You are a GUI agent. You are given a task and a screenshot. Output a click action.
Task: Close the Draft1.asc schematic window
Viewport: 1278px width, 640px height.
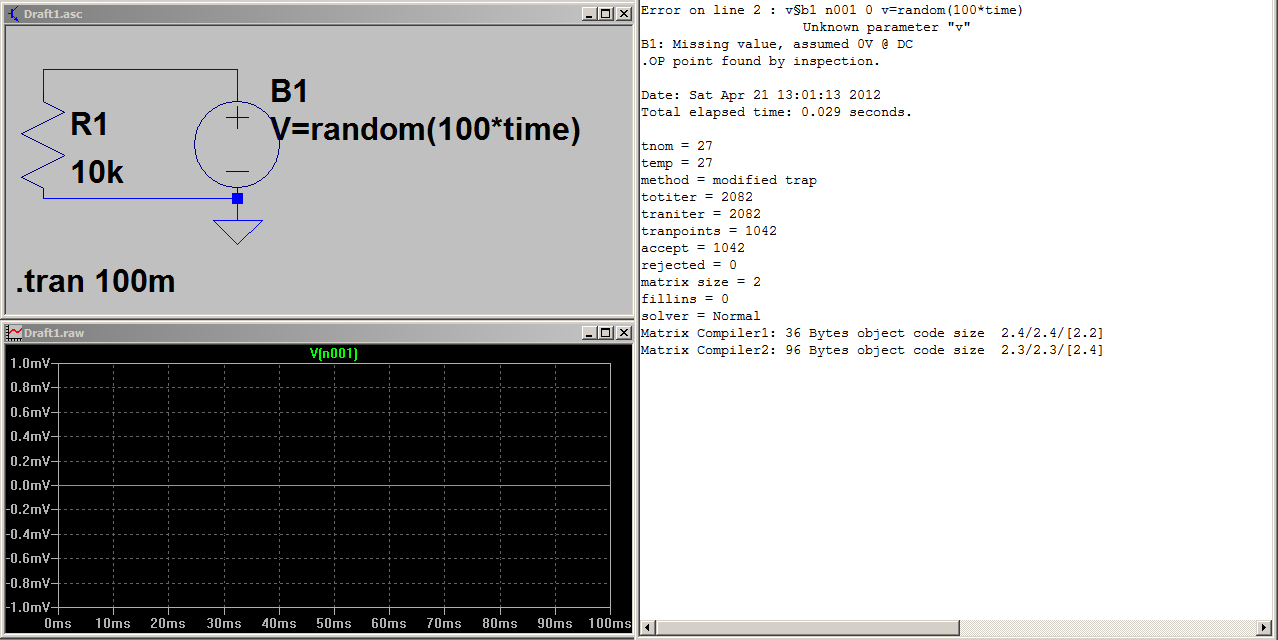pos(622,14)
